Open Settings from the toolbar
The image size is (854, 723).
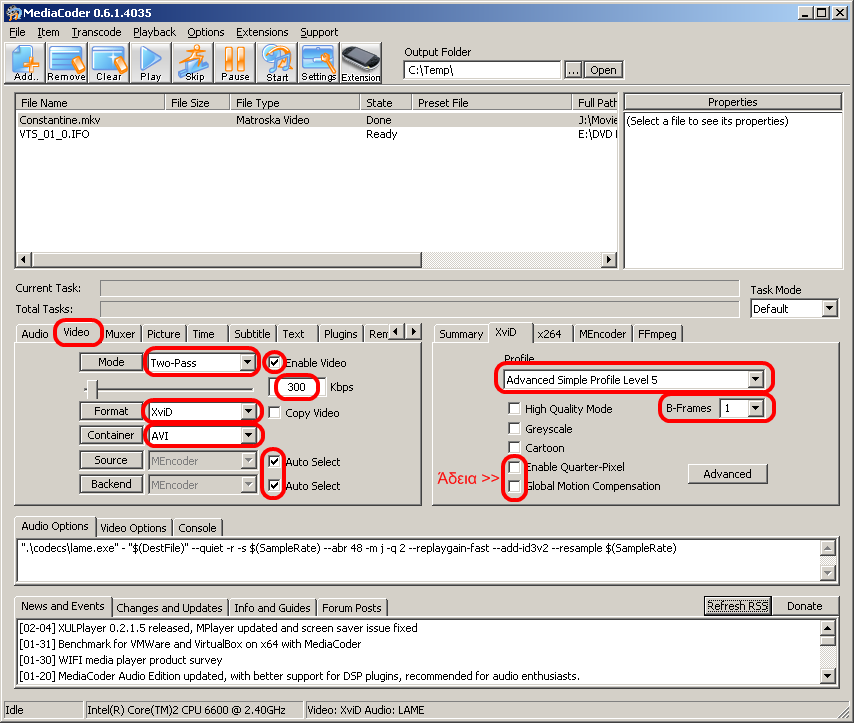(x=319, y=63)
